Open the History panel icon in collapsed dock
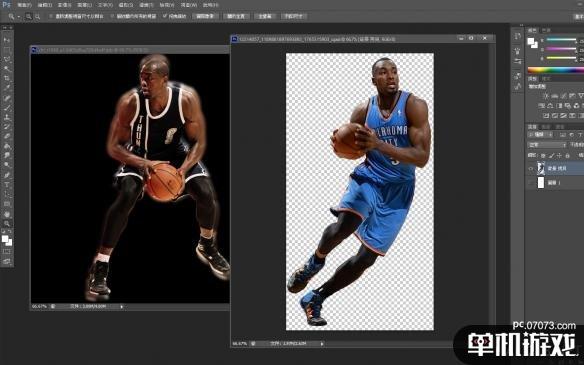The image size is (584, 365). [x=518, y=36]
